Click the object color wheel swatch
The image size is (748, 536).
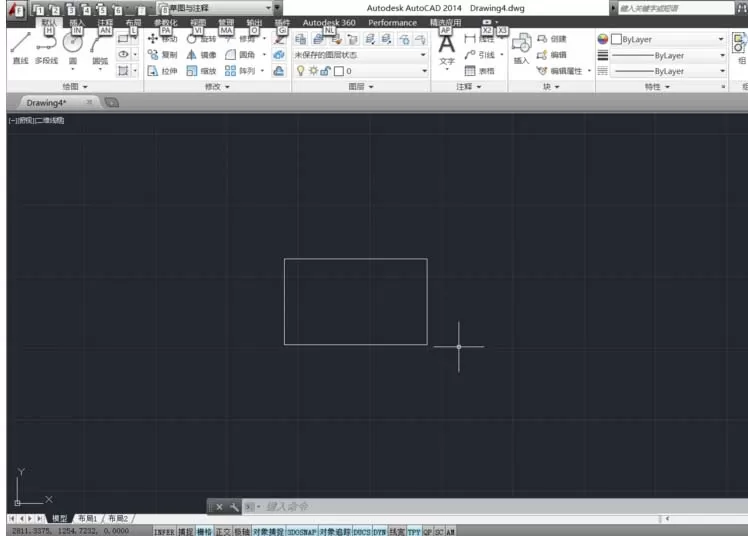tap(603, 39)
